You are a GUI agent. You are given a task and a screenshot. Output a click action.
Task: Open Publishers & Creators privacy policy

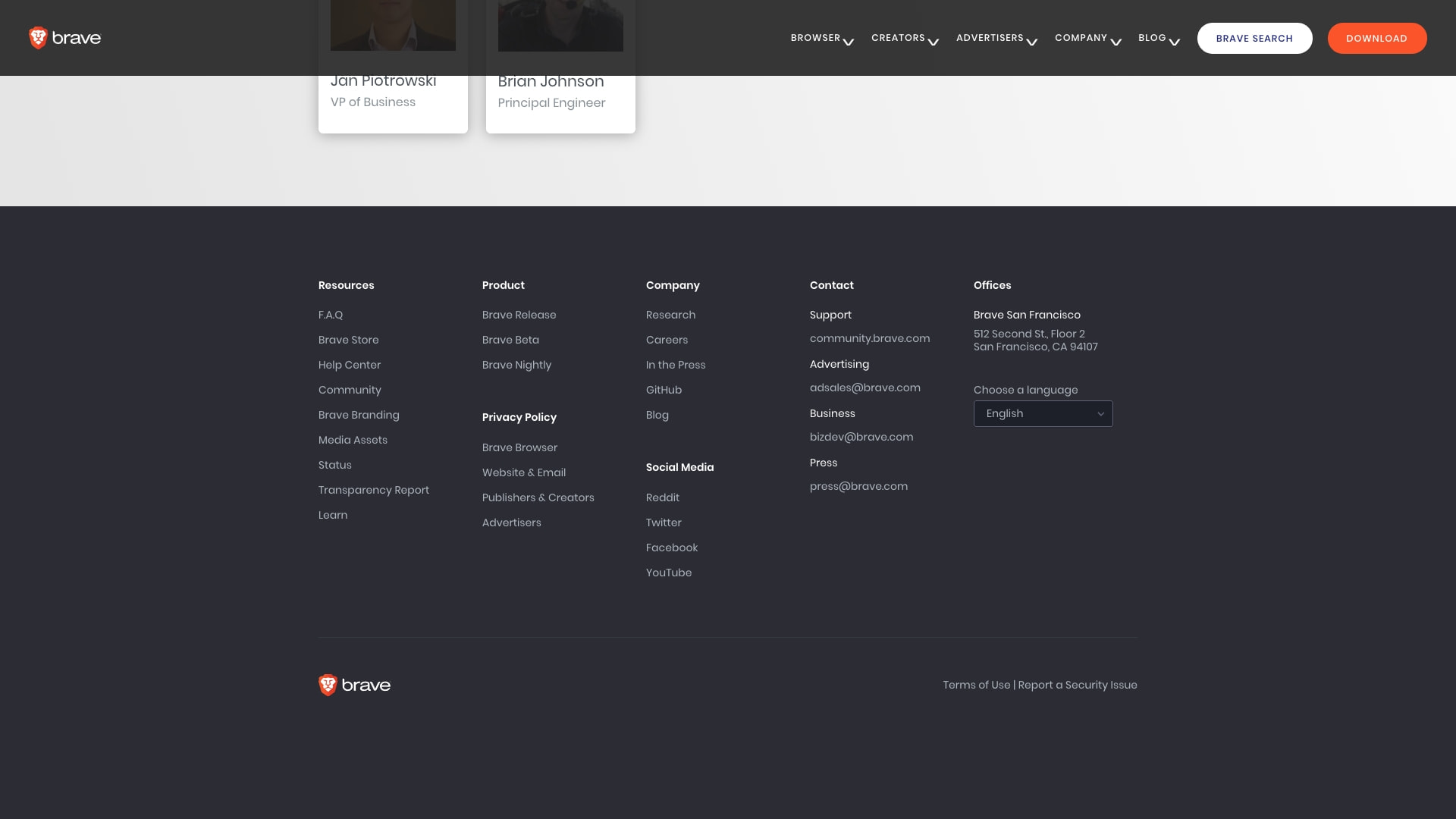pos(538,497)
